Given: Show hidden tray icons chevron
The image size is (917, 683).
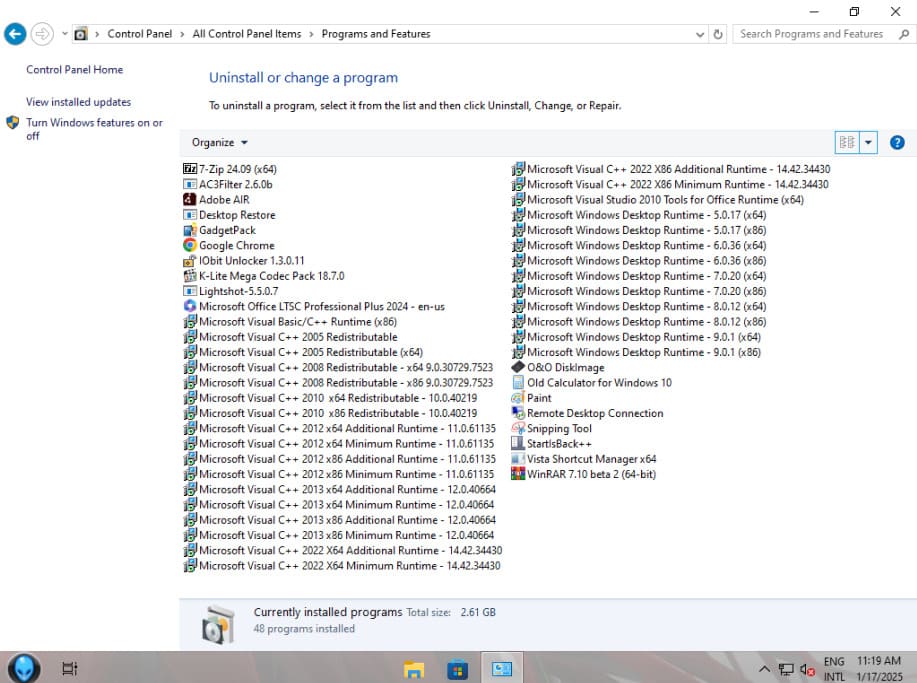Looking at the screenshot, I should (x=764, y=668).
